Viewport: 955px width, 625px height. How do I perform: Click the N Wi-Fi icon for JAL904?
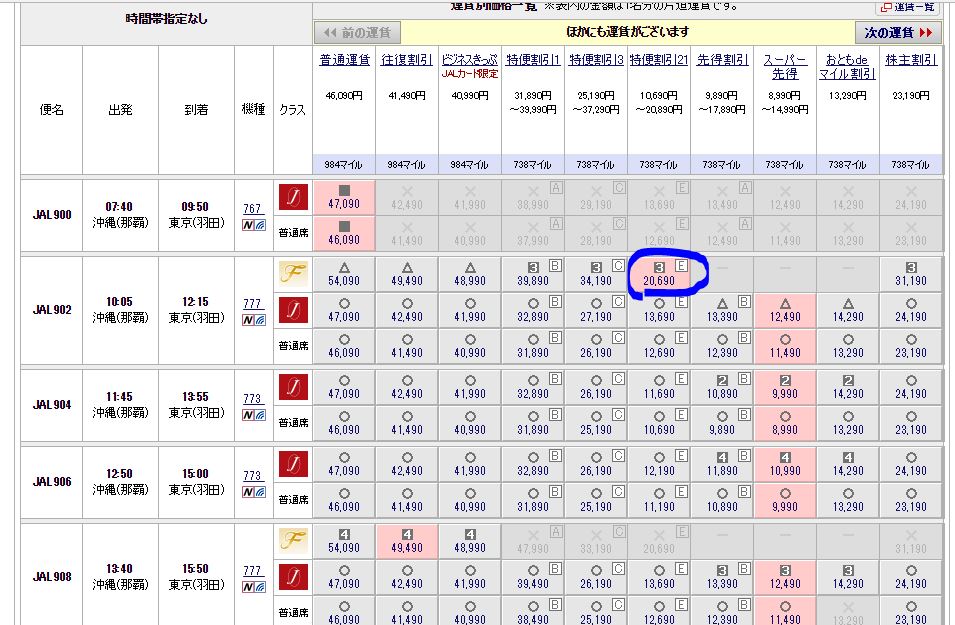point(253,415)
